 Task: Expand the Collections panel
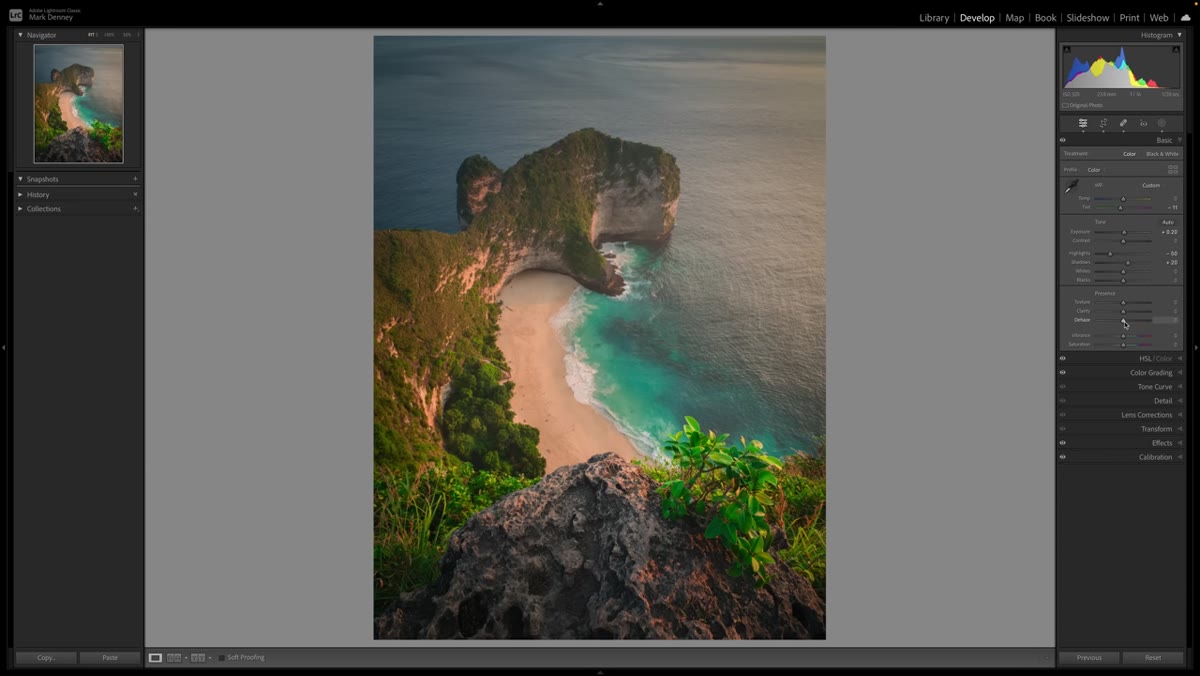pos(20,208)
